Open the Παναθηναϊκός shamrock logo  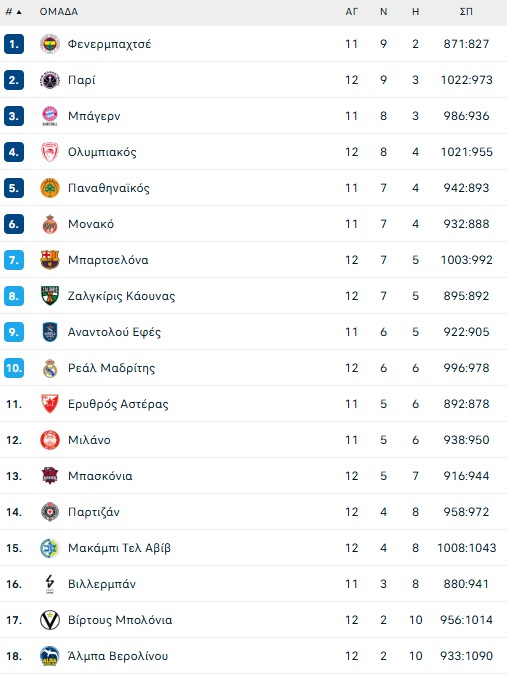click(x=50, y=188)
